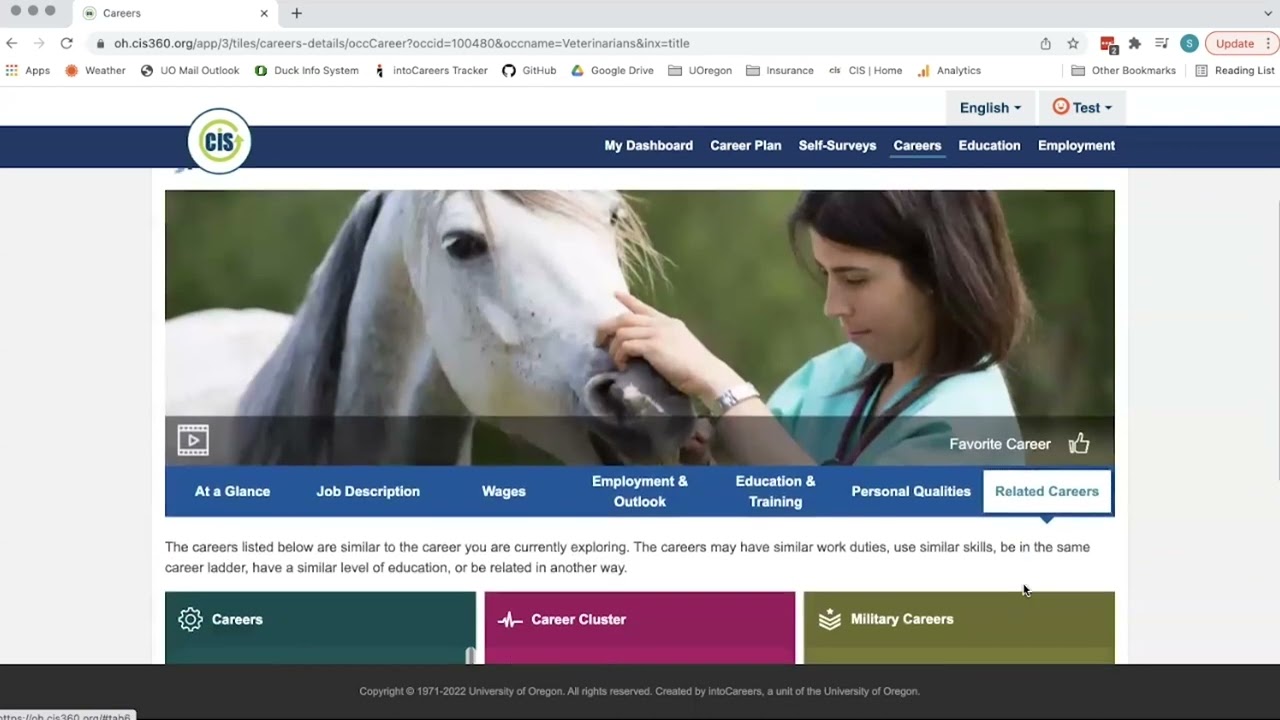Play the veterinarian career video icon

pyautogui.click(x=193, y=440)
